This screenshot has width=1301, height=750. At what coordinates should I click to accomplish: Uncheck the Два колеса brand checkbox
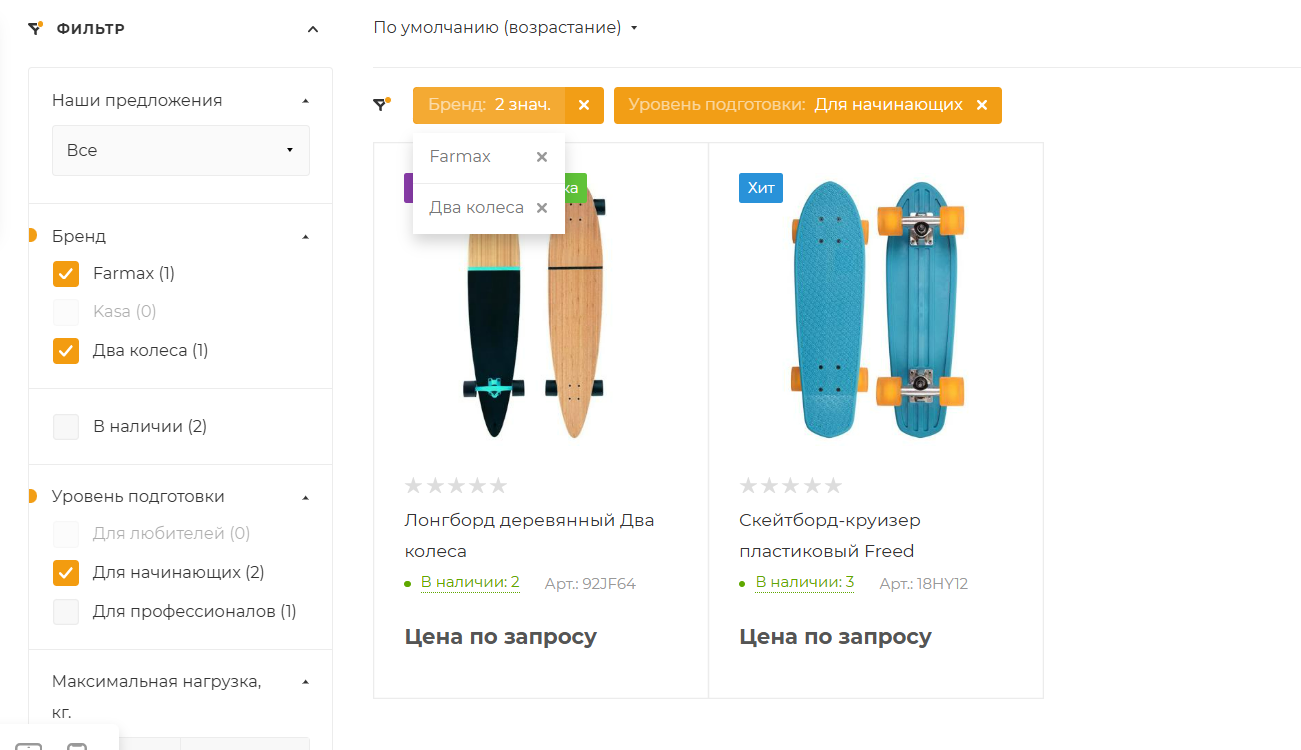tap(66, 351)
